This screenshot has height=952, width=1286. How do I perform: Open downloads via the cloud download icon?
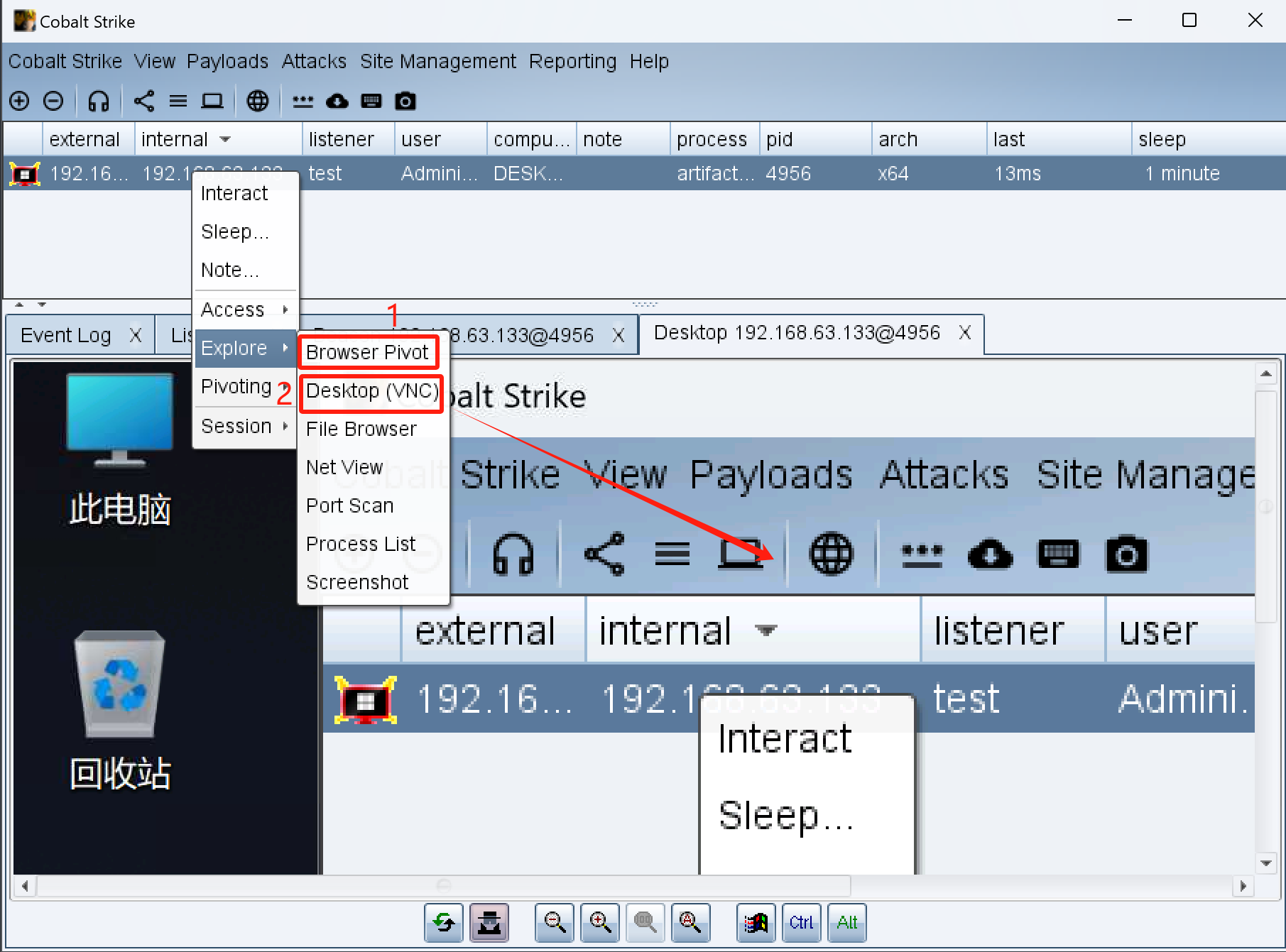click(337, 101)
